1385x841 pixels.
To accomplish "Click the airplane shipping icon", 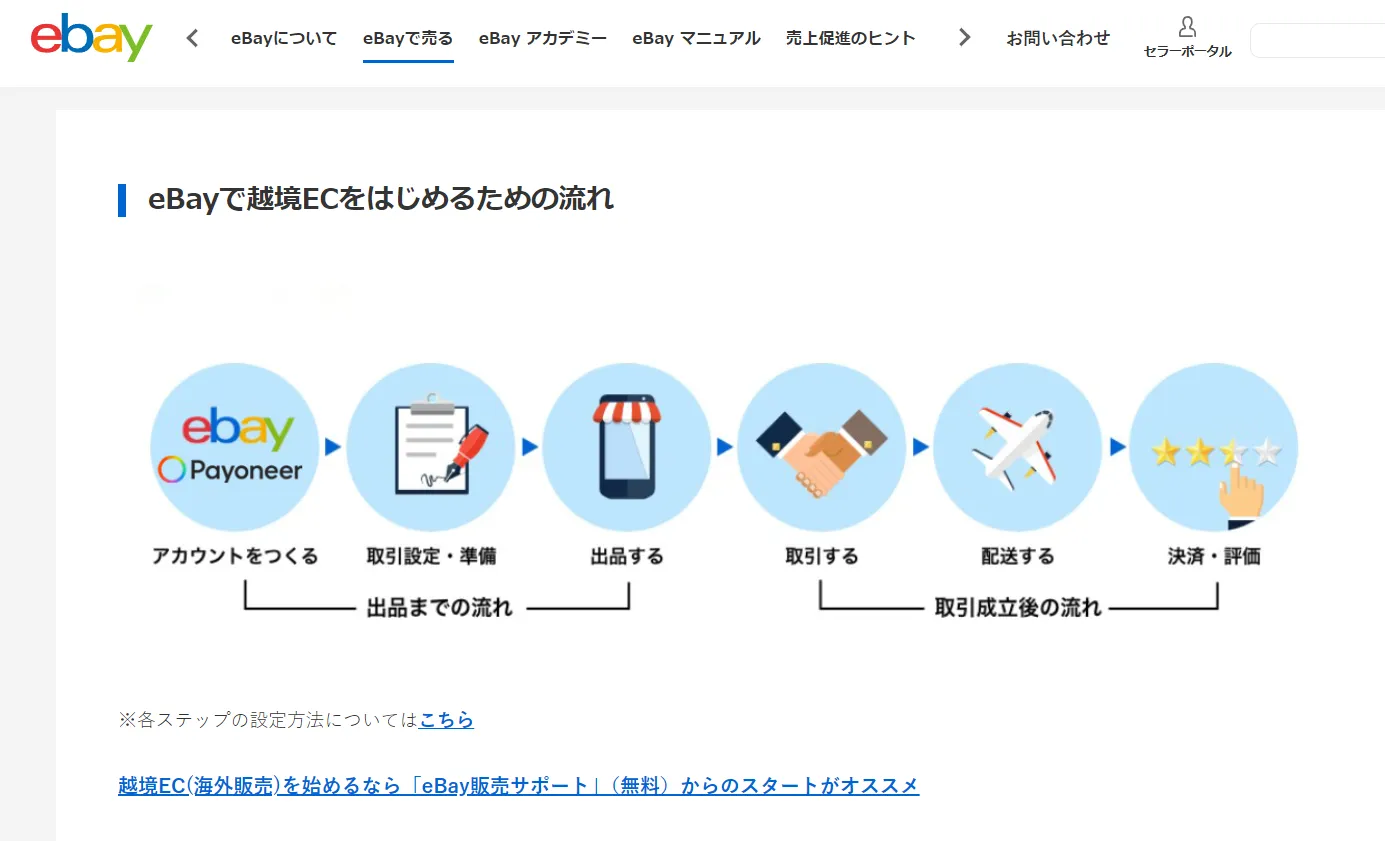I will [x=1018, y=447].
